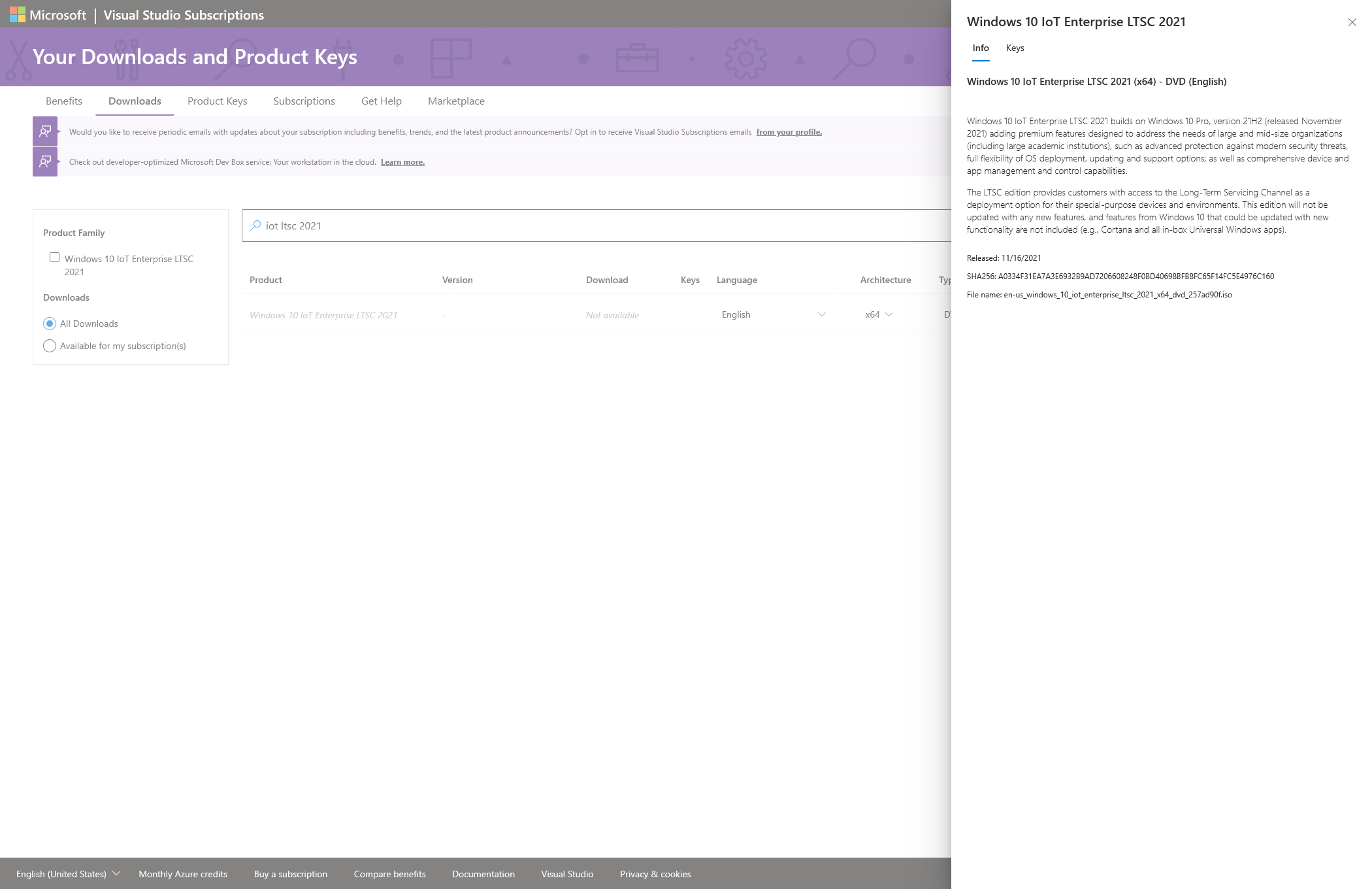Screen dimensions: 1372x889
Task: Click the search magnifier icon in search box
Action: click(x=255, y=226)
